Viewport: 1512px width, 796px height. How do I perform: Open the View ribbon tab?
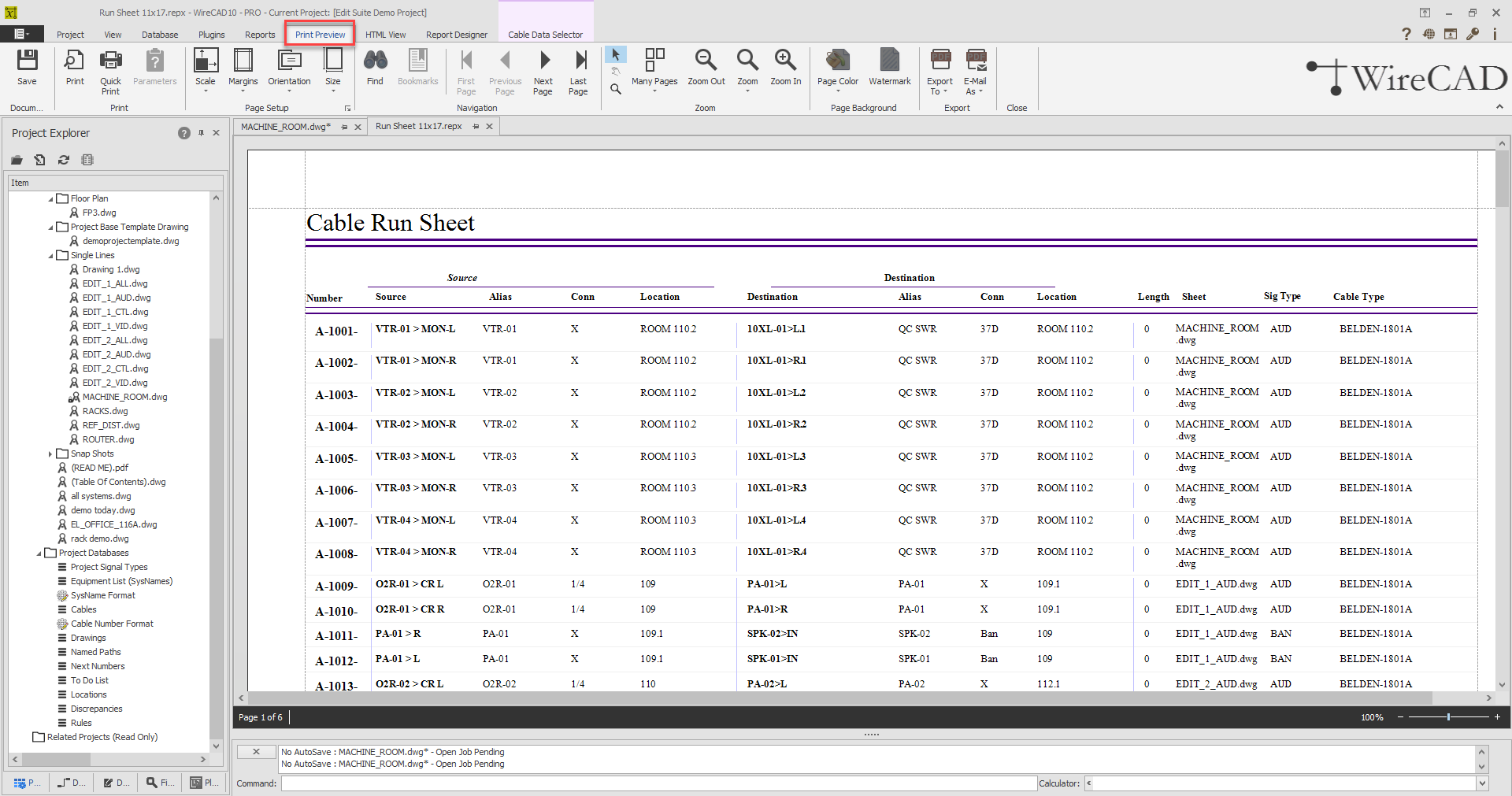[x=113, y=35]
